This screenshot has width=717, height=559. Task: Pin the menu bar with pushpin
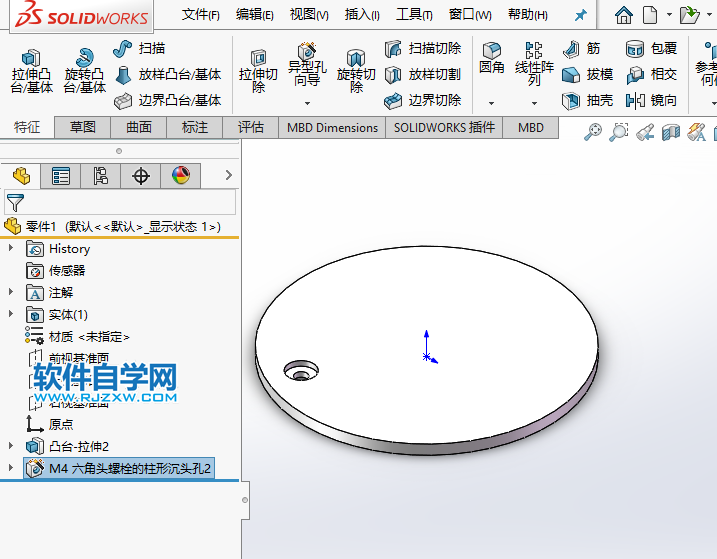pos(580,15)
